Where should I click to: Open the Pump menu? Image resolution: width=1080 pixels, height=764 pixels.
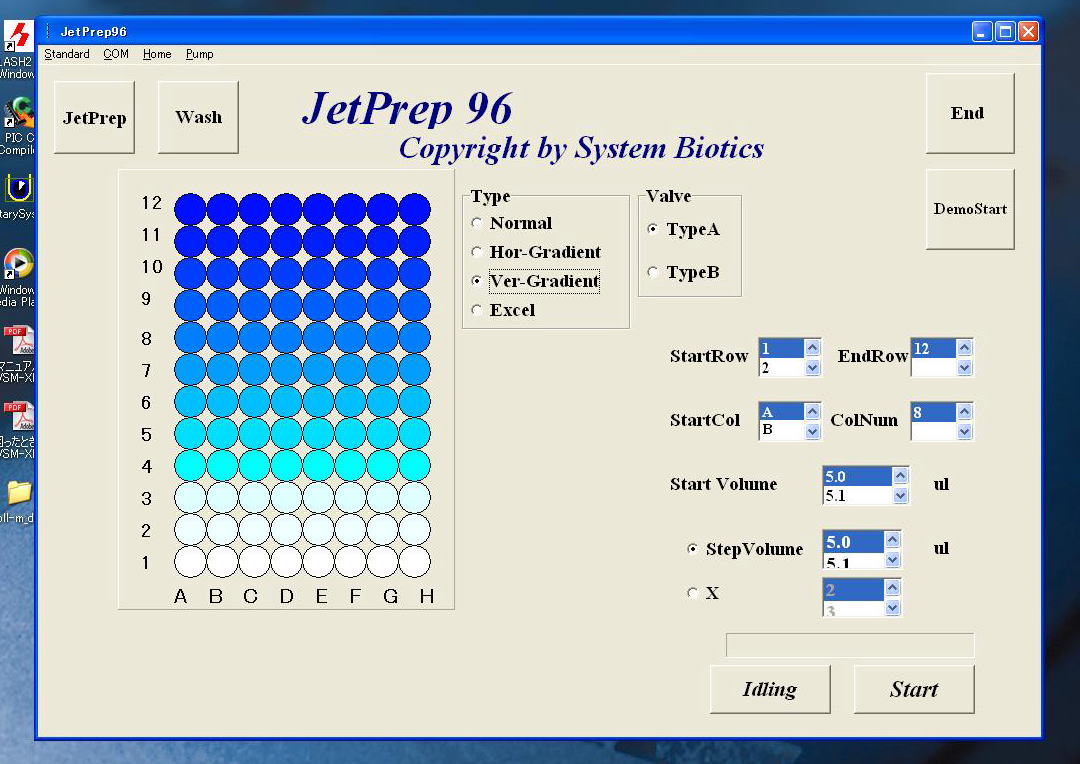pos(199,54)
